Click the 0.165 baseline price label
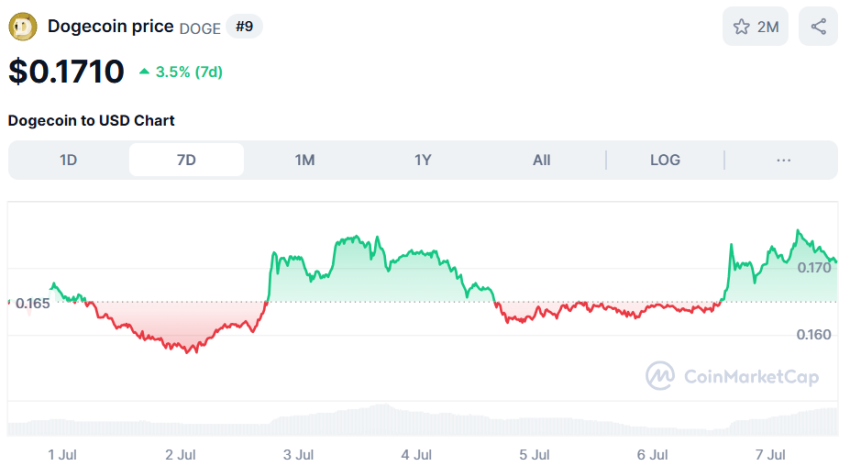The image size is (850, 466). [x=33, y=303]
